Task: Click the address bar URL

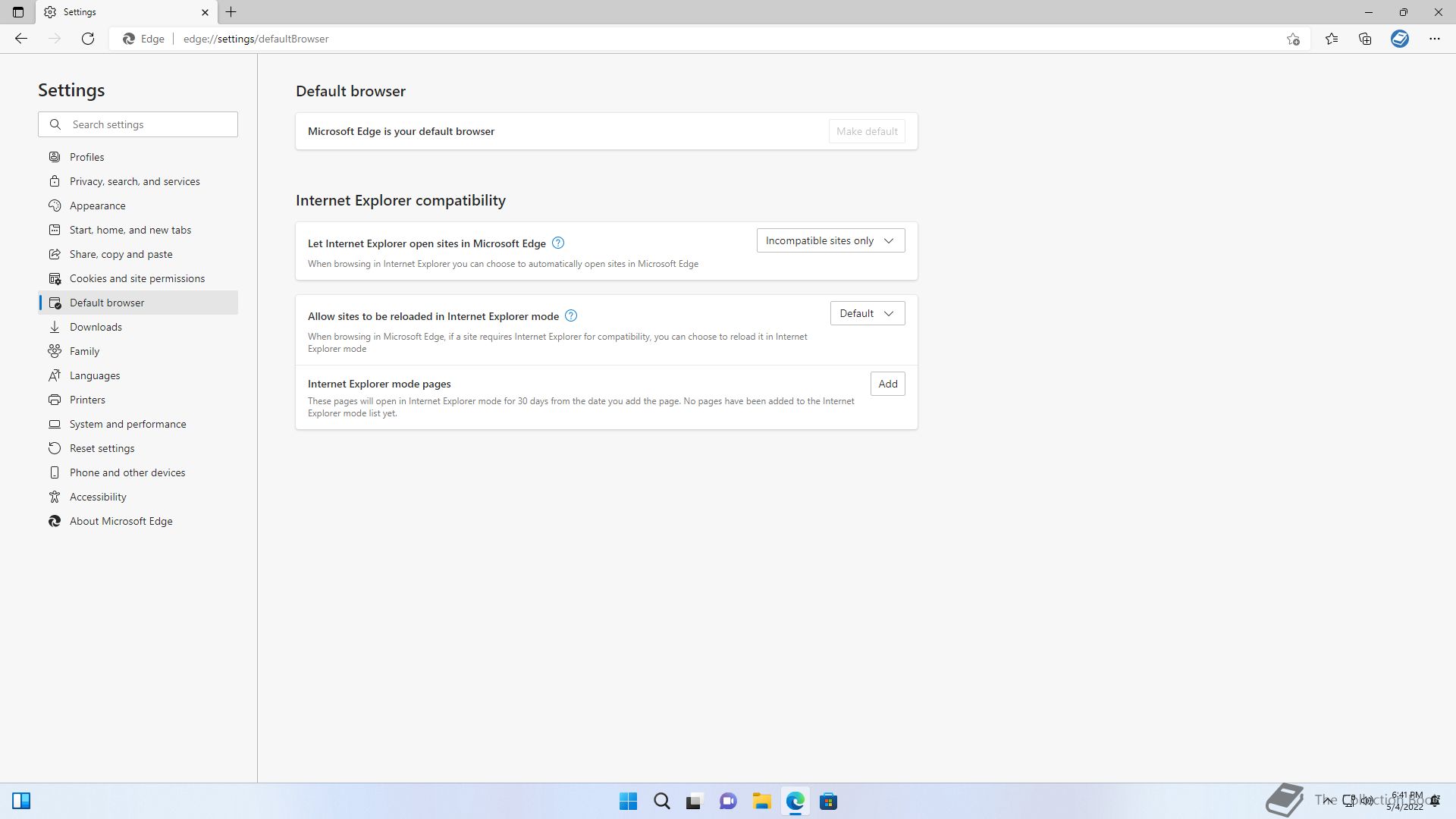Action: [x=256, y=39]
